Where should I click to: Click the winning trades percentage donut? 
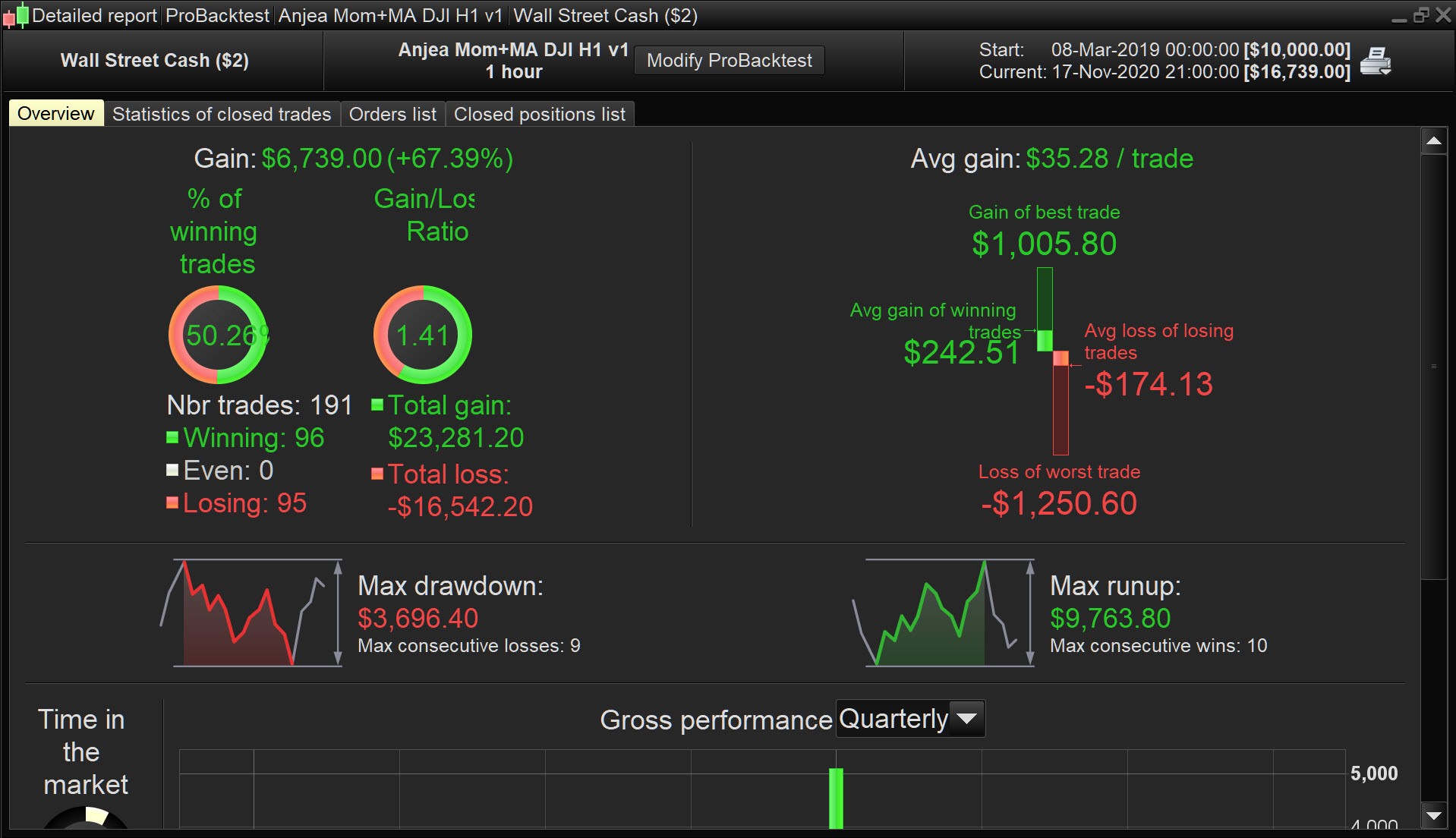pos(218,335)
